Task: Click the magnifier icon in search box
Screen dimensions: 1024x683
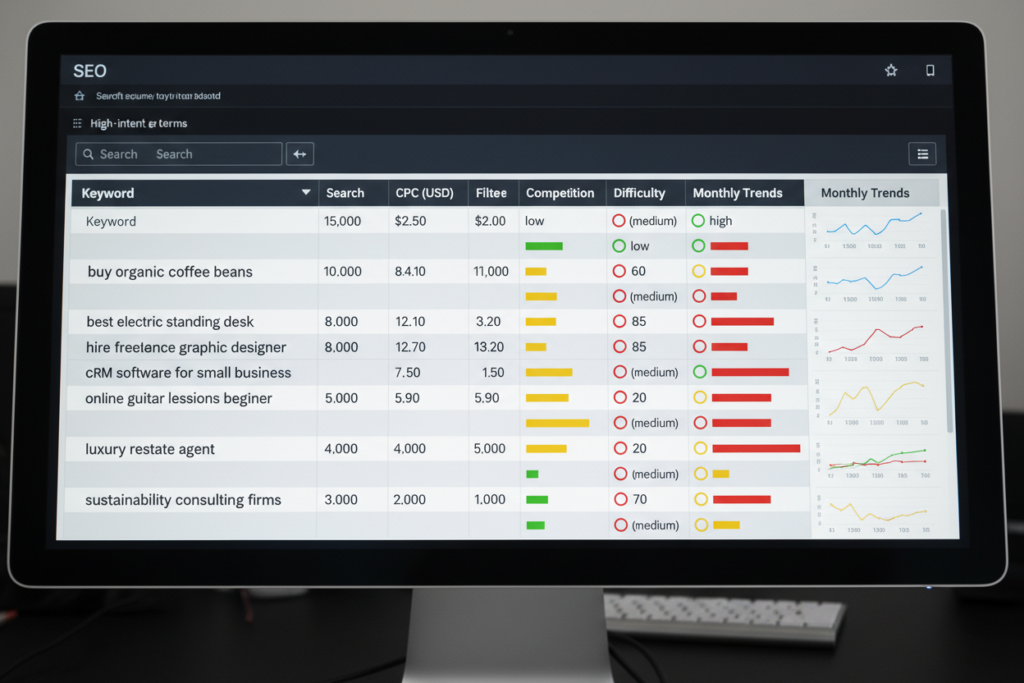Action: (88, 154)
